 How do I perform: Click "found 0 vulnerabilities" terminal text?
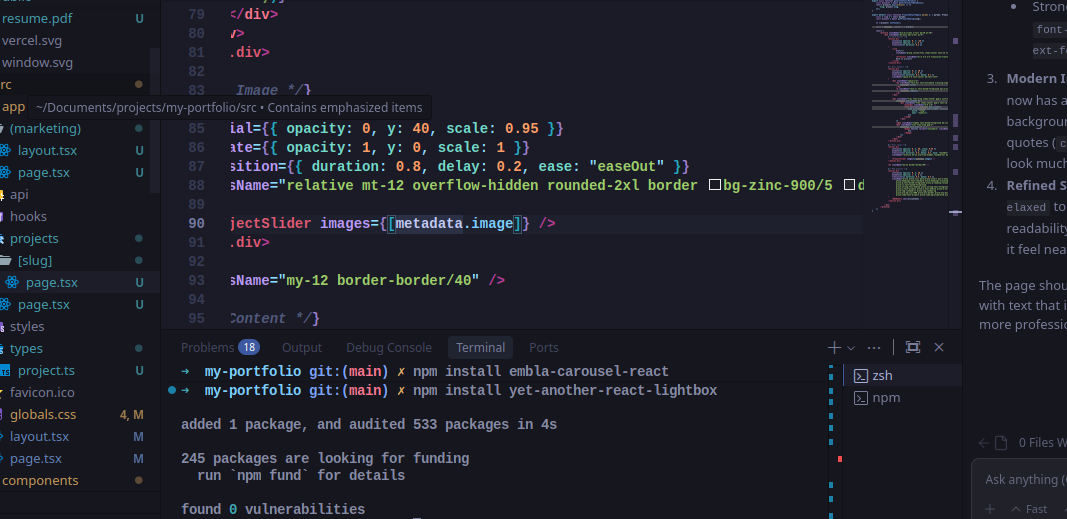point(273,509)
